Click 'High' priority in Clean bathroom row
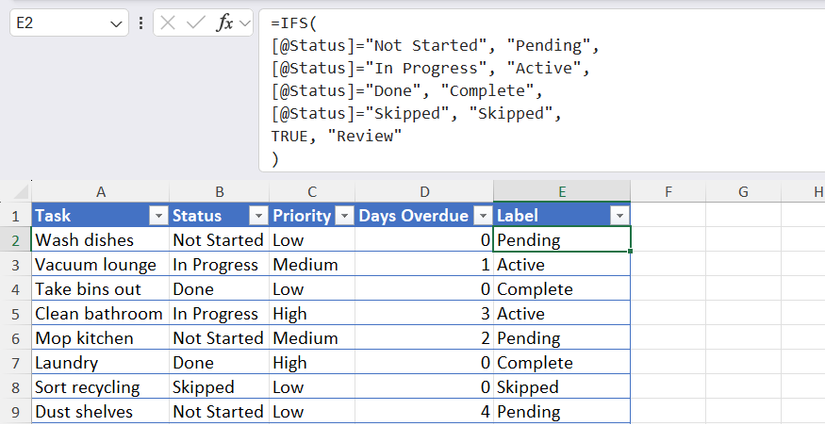 pyautogui.click(x=313, y=314)
